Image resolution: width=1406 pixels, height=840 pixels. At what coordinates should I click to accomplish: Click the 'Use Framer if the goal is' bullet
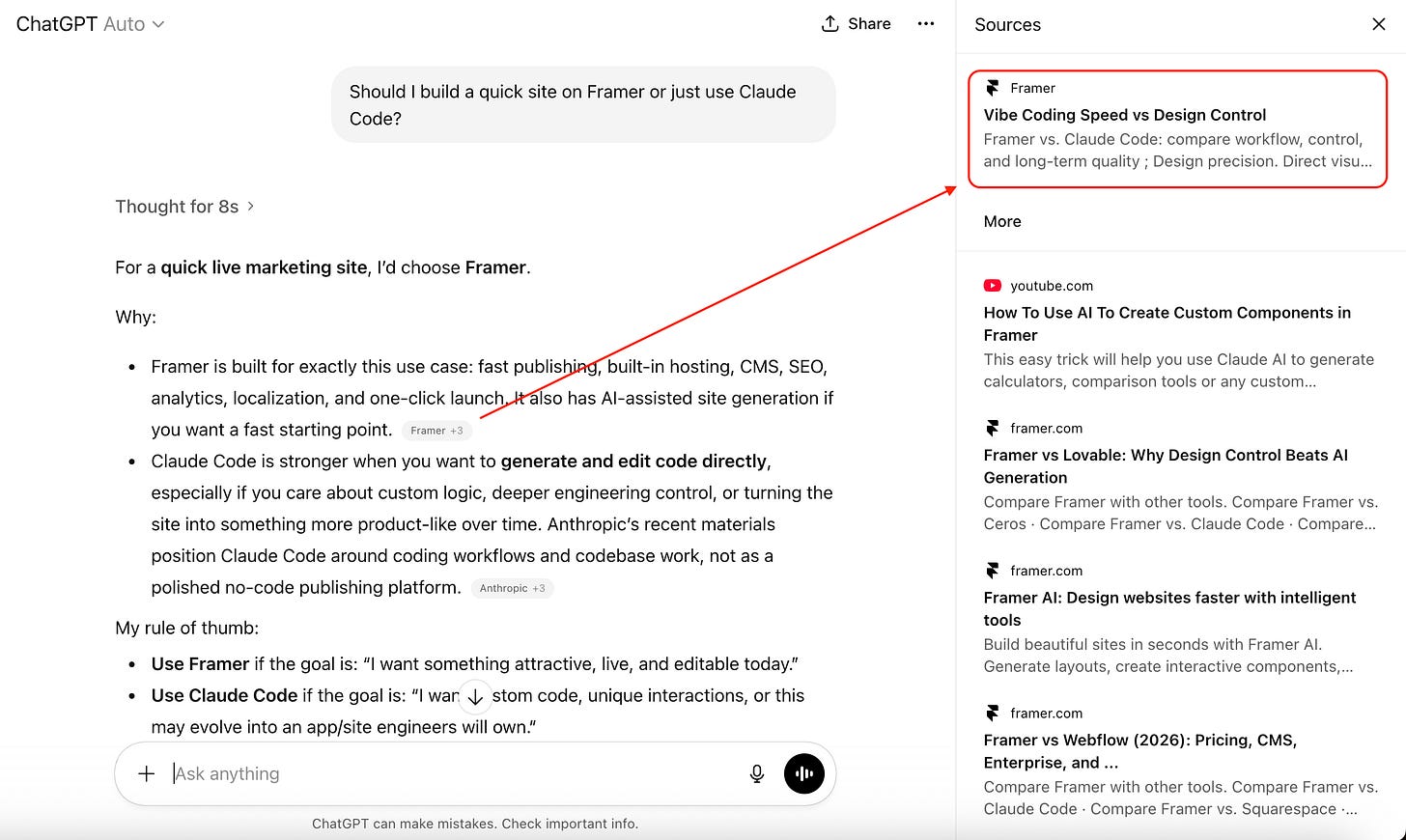coord(475,664)
